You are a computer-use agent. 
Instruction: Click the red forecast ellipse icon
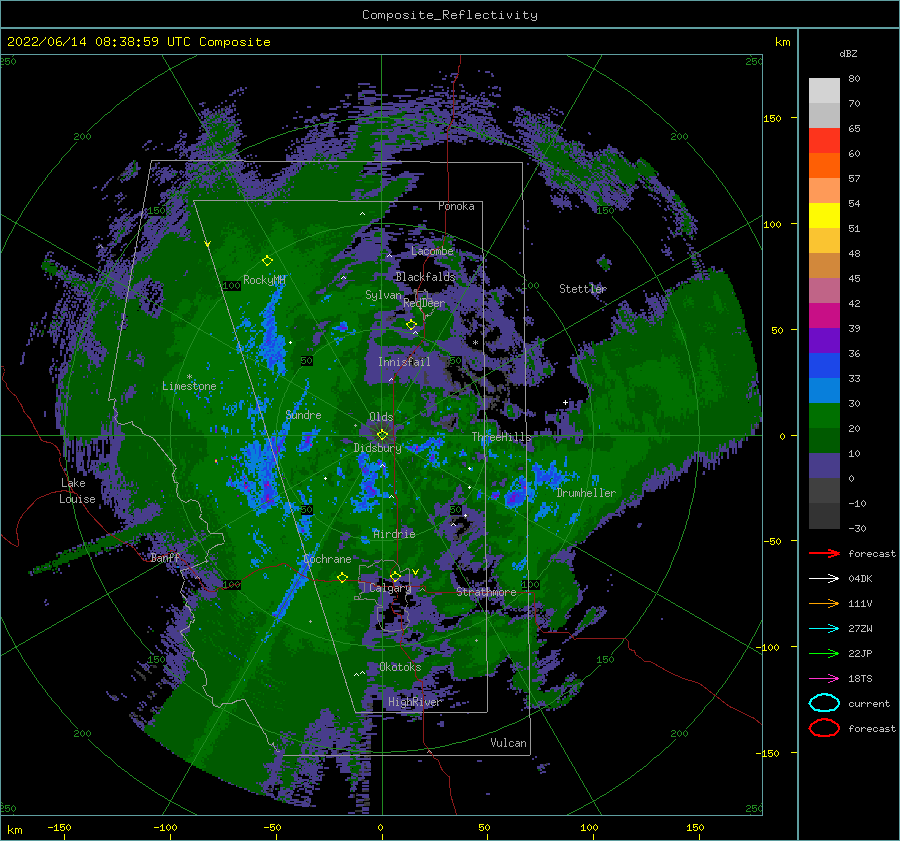(x=824, y=728)
